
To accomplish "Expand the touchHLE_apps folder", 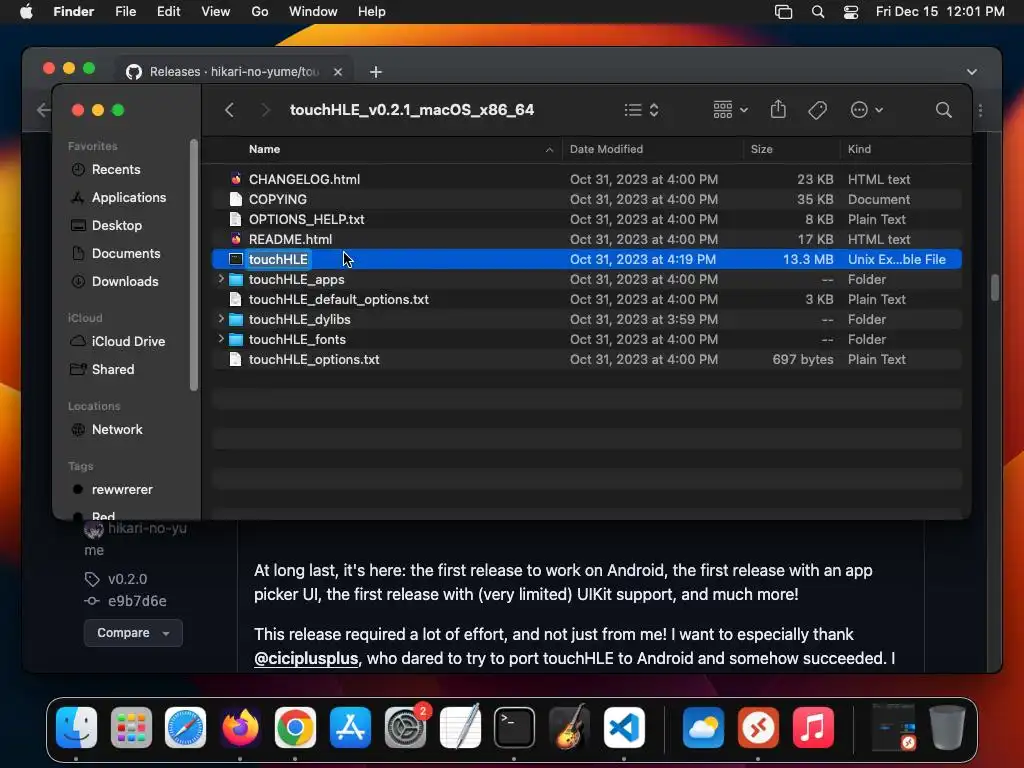I will click(x=221, y=279).
